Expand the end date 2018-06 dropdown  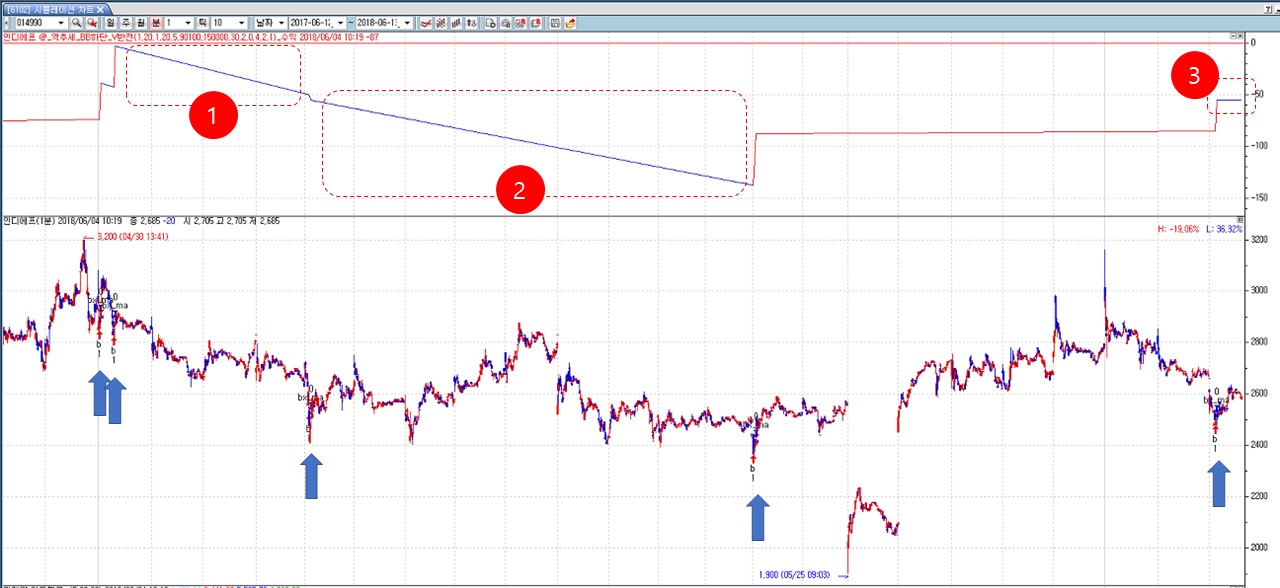pos(407,22)
